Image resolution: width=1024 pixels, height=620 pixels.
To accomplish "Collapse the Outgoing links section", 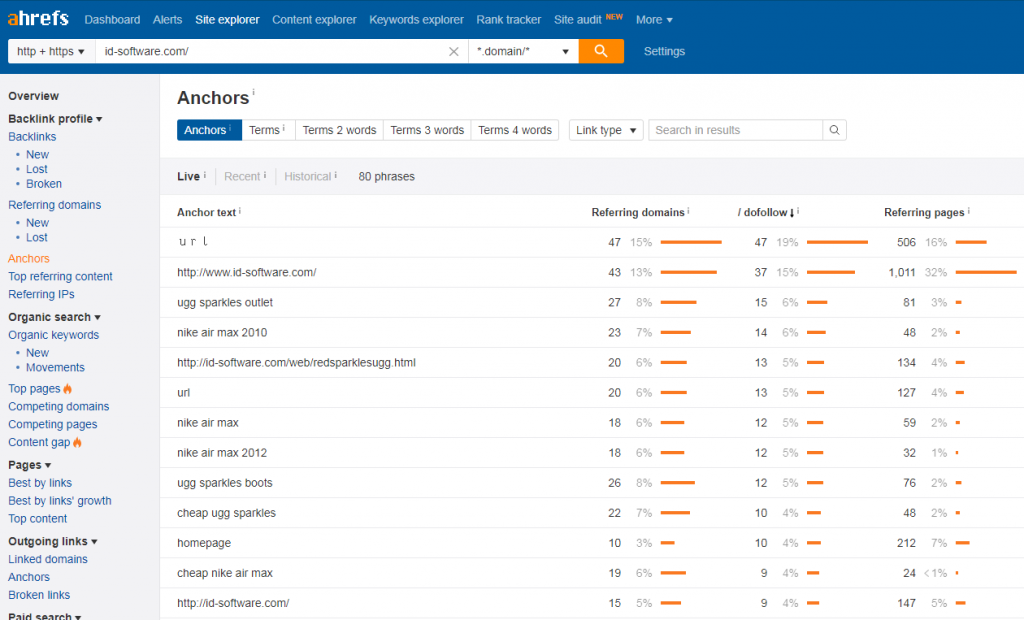I will pyautogui.click(x=53, y=542).
